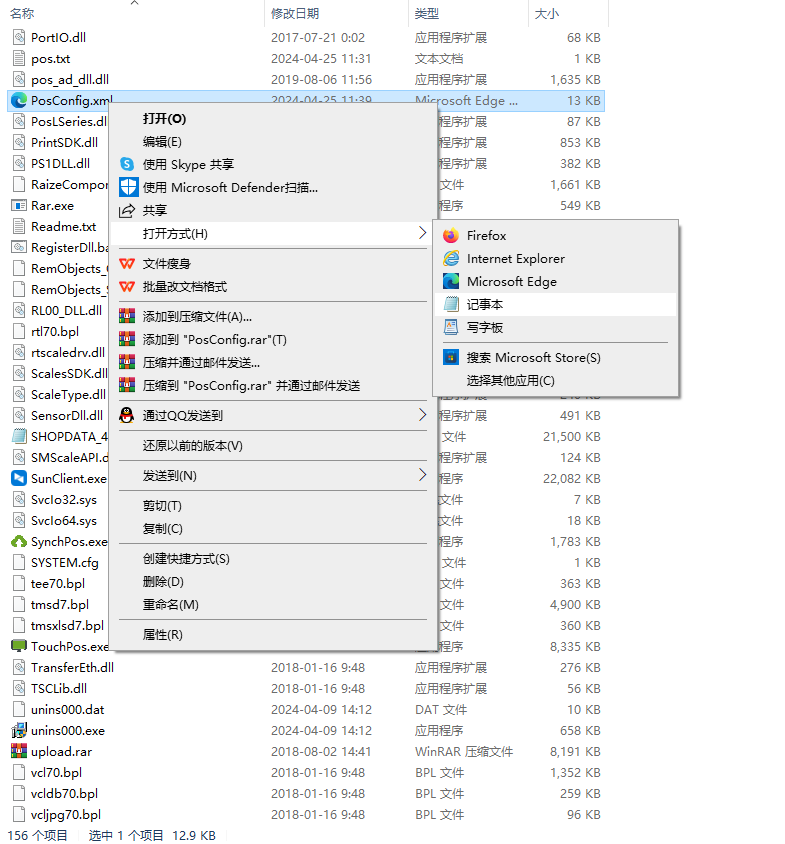Click WPS icon beside 批量改文档格式
785x844 pixels.
tap(127, 286)
